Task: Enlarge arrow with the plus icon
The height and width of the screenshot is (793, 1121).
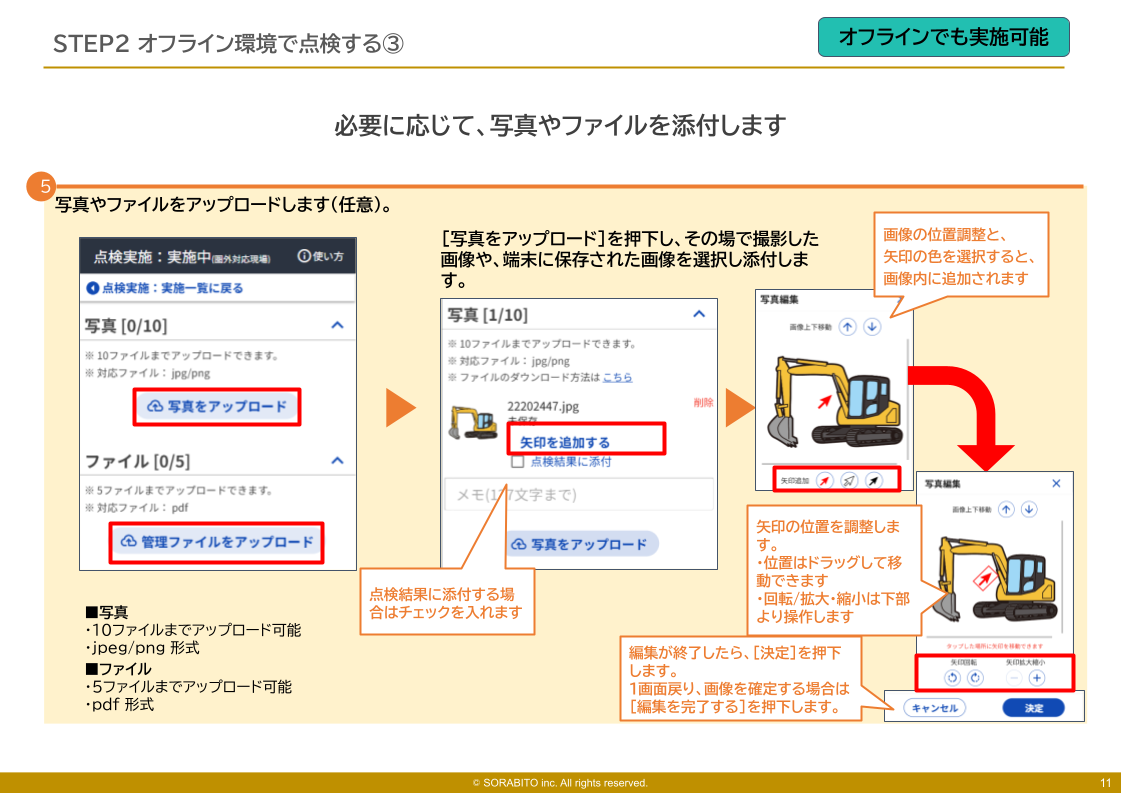Action: click(1036, 677)
